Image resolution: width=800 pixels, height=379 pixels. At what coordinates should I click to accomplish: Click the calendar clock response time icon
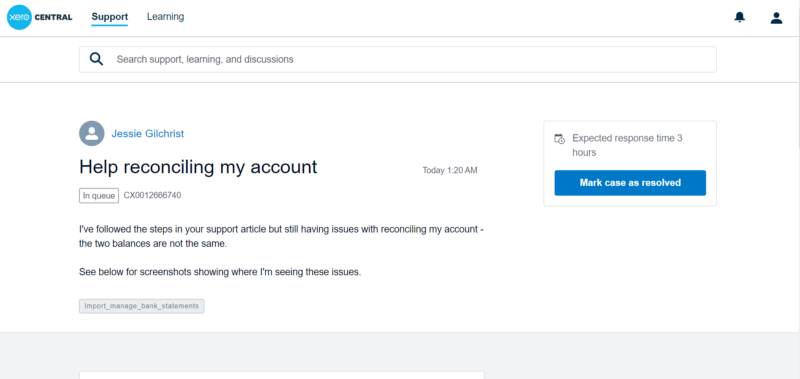click(560, 139)
